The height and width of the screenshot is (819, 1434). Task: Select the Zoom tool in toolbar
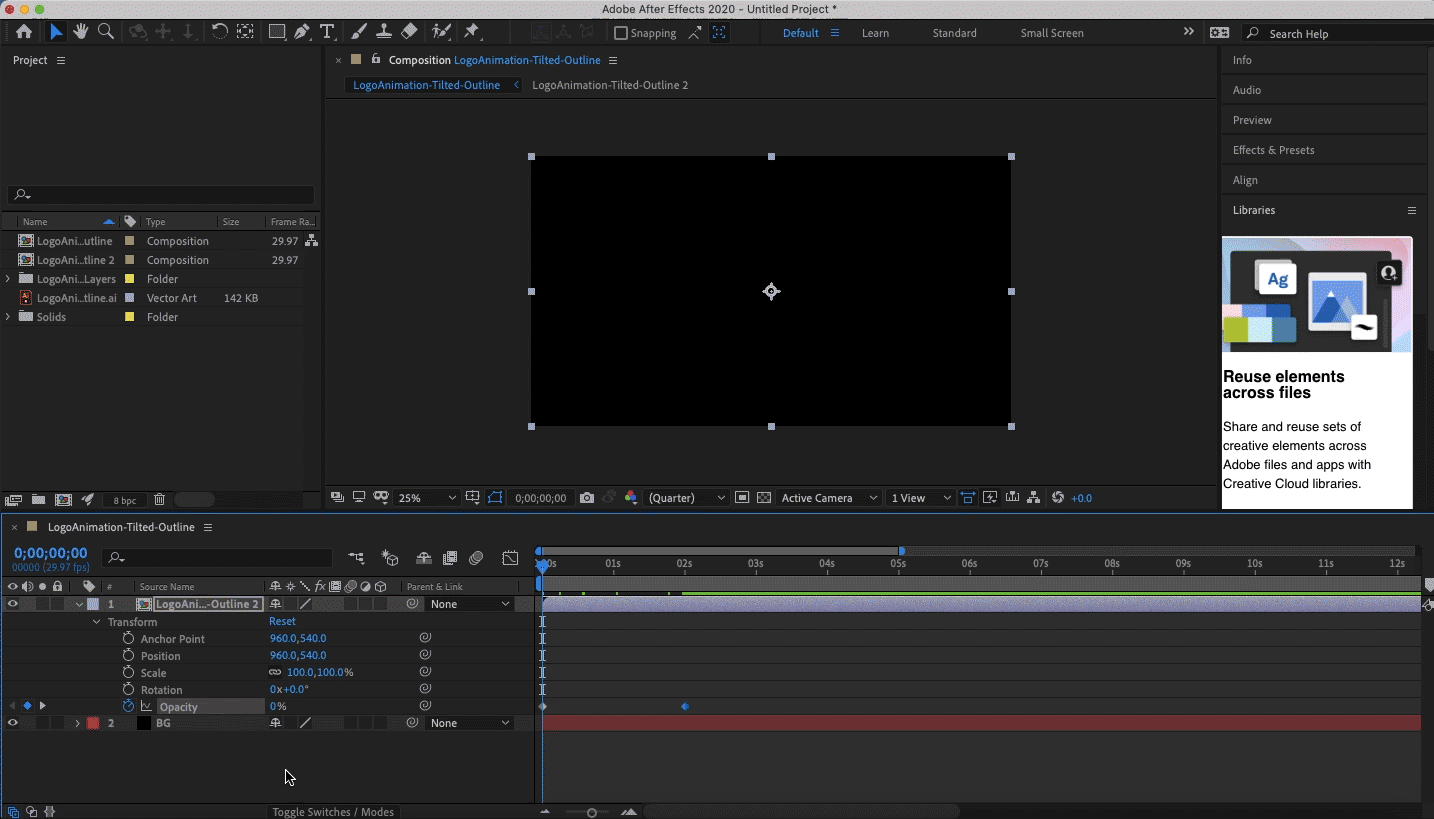tap(105, 32)
